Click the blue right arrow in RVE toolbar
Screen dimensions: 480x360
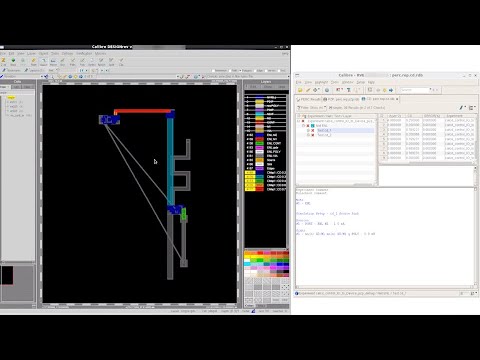coord(391,90)
